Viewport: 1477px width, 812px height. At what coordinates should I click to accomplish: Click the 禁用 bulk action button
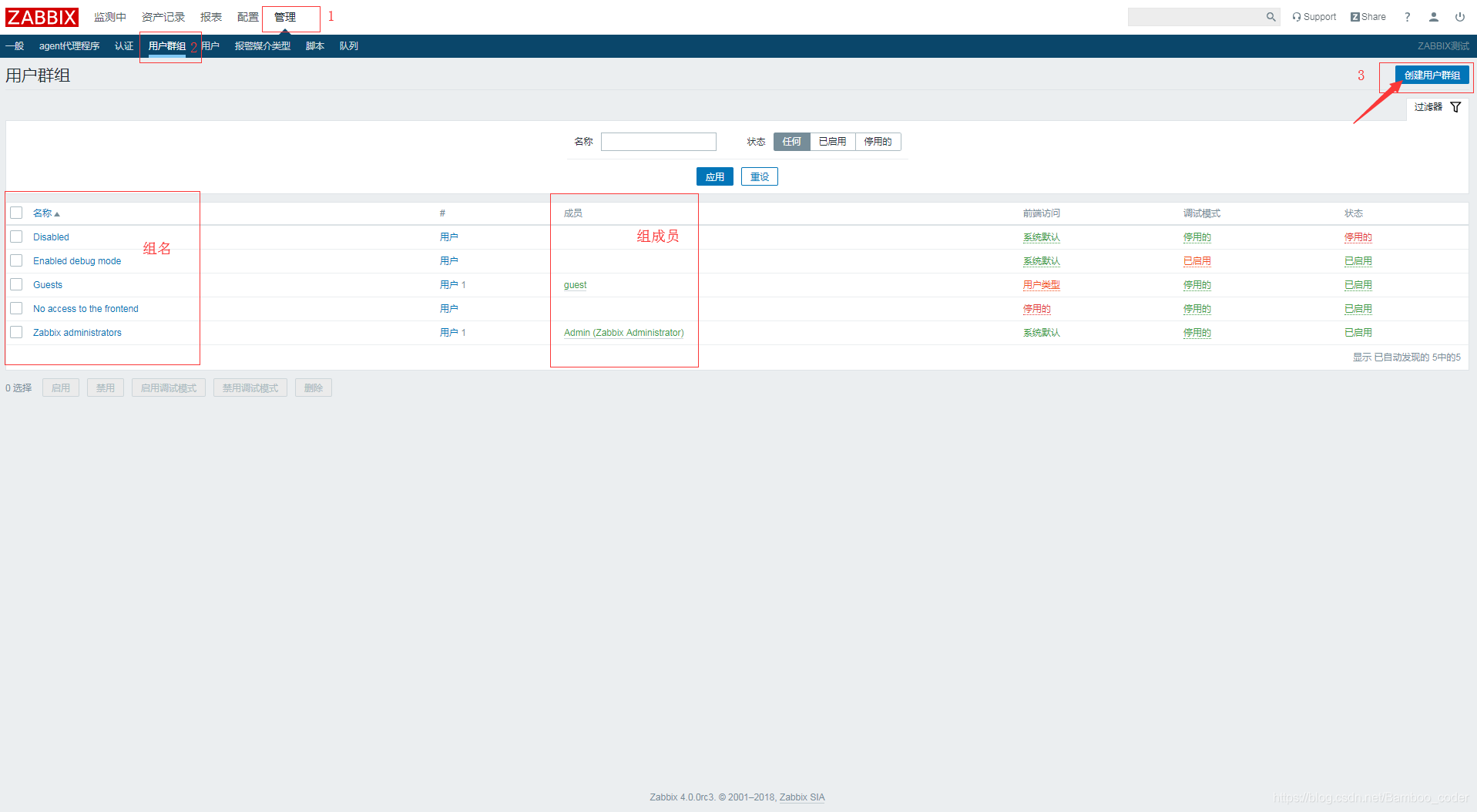pos(106,388)
